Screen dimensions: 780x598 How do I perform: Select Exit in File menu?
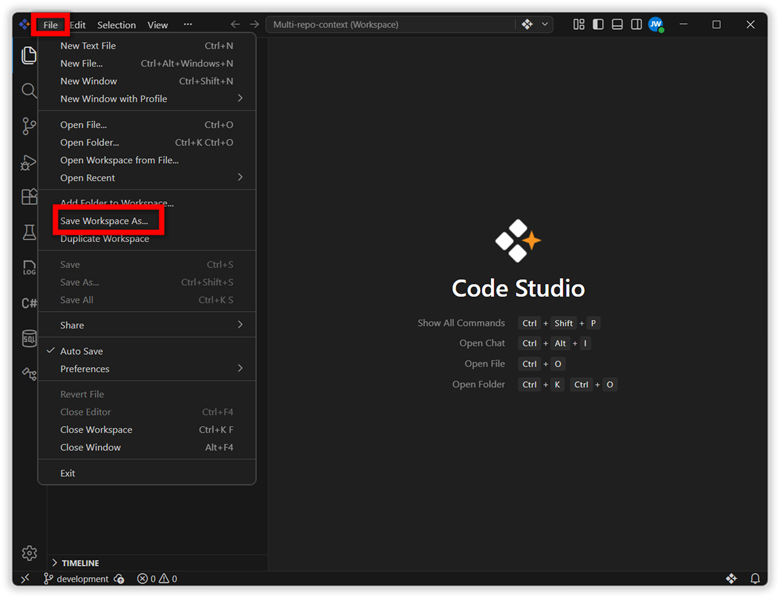pos(147,473)
